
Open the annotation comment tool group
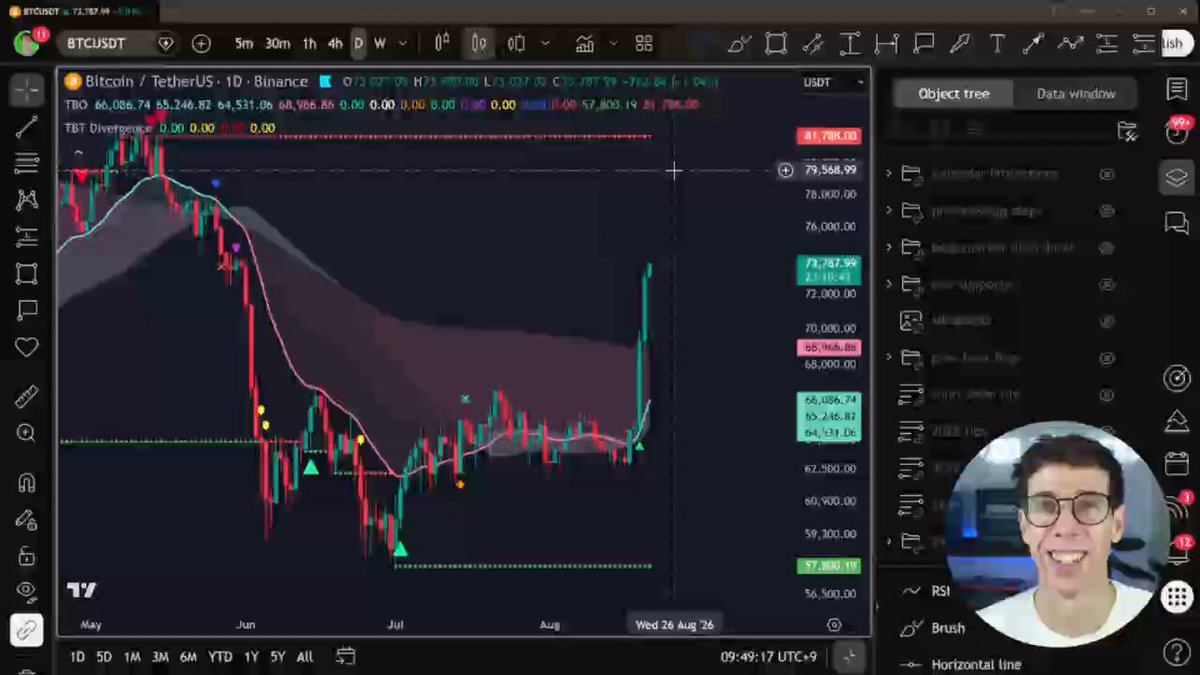[x=26, y=311]
